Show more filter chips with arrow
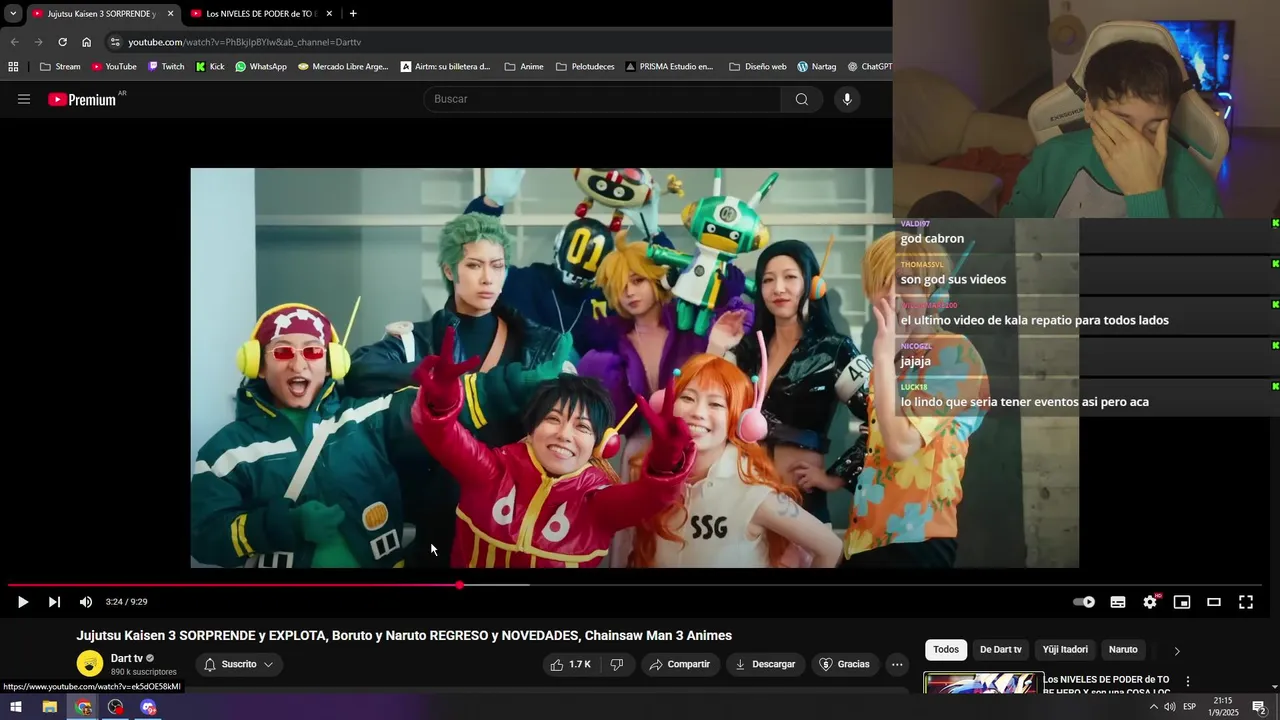1280x720 pixels. (1177, 651)
